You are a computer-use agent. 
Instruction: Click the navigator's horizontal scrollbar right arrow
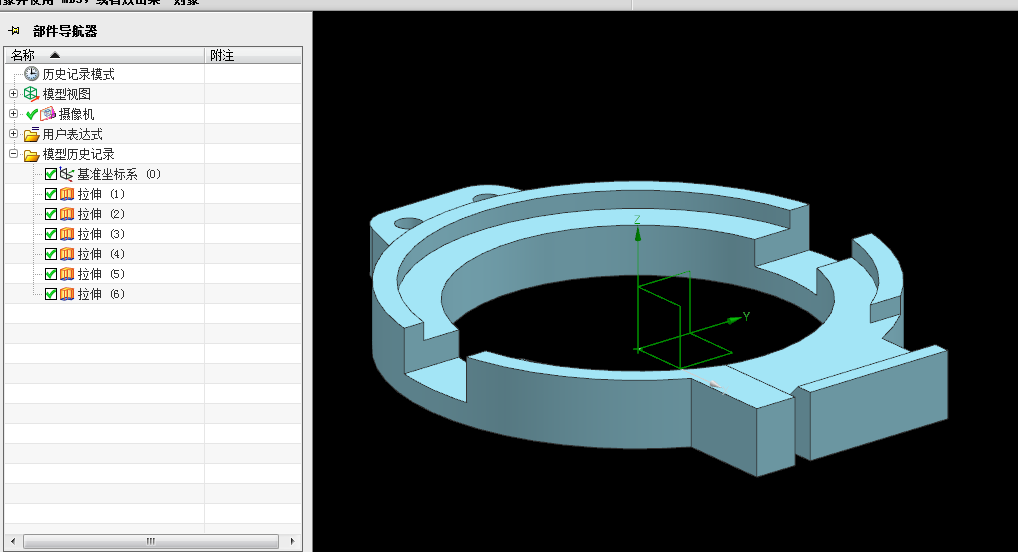pyautogui.click(x=293, y=541)
